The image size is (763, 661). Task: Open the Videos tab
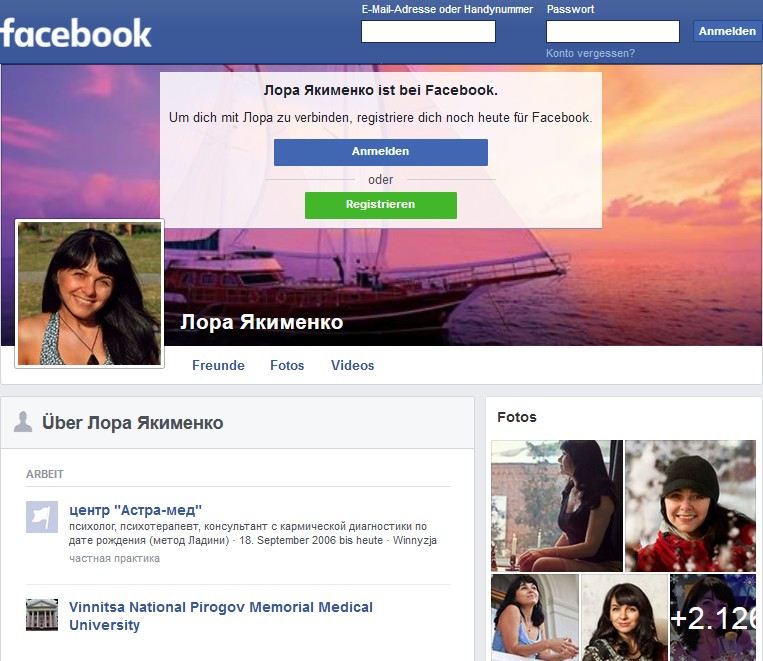[352, 365]
